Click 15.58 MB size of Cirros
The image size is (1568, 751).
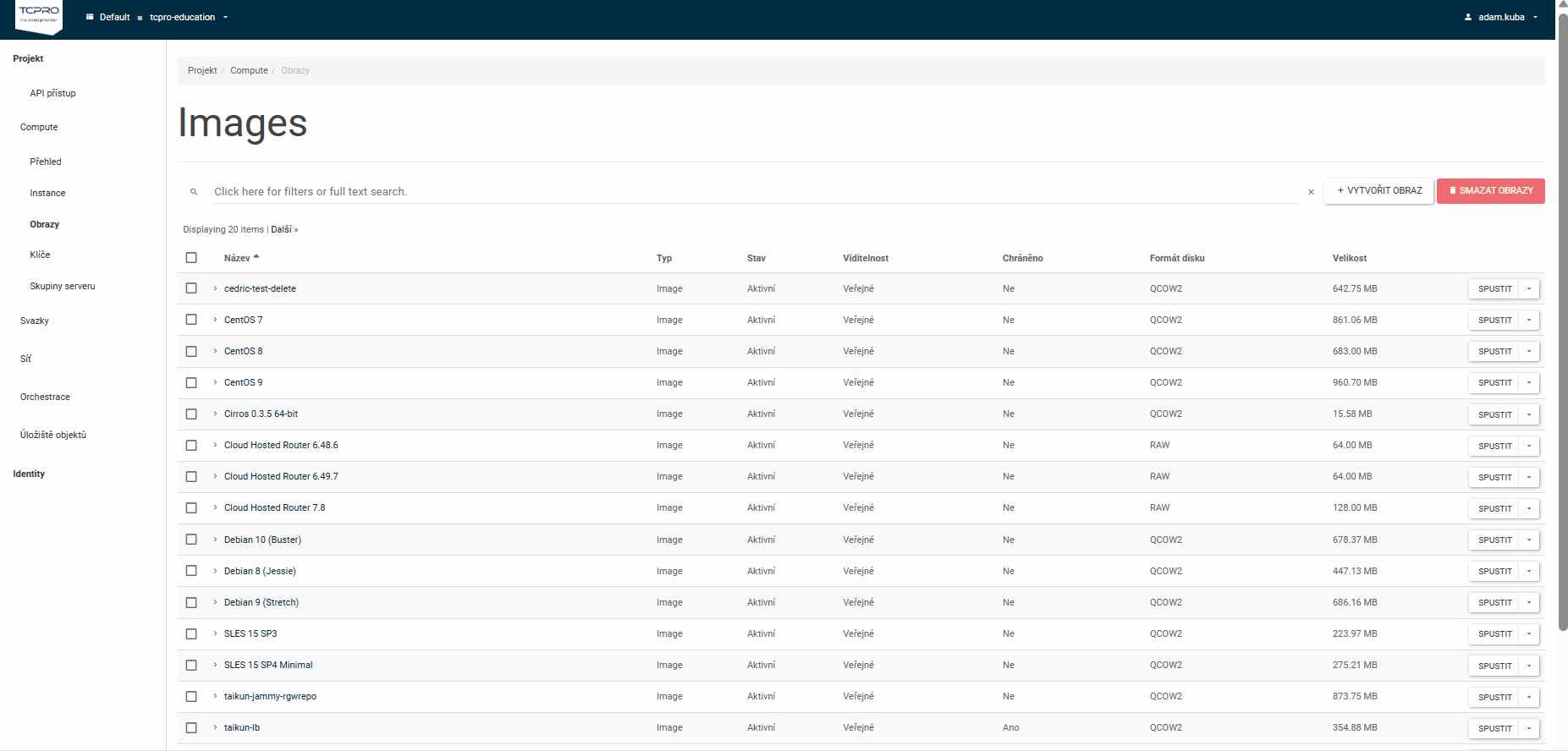tap(1352, 414)
